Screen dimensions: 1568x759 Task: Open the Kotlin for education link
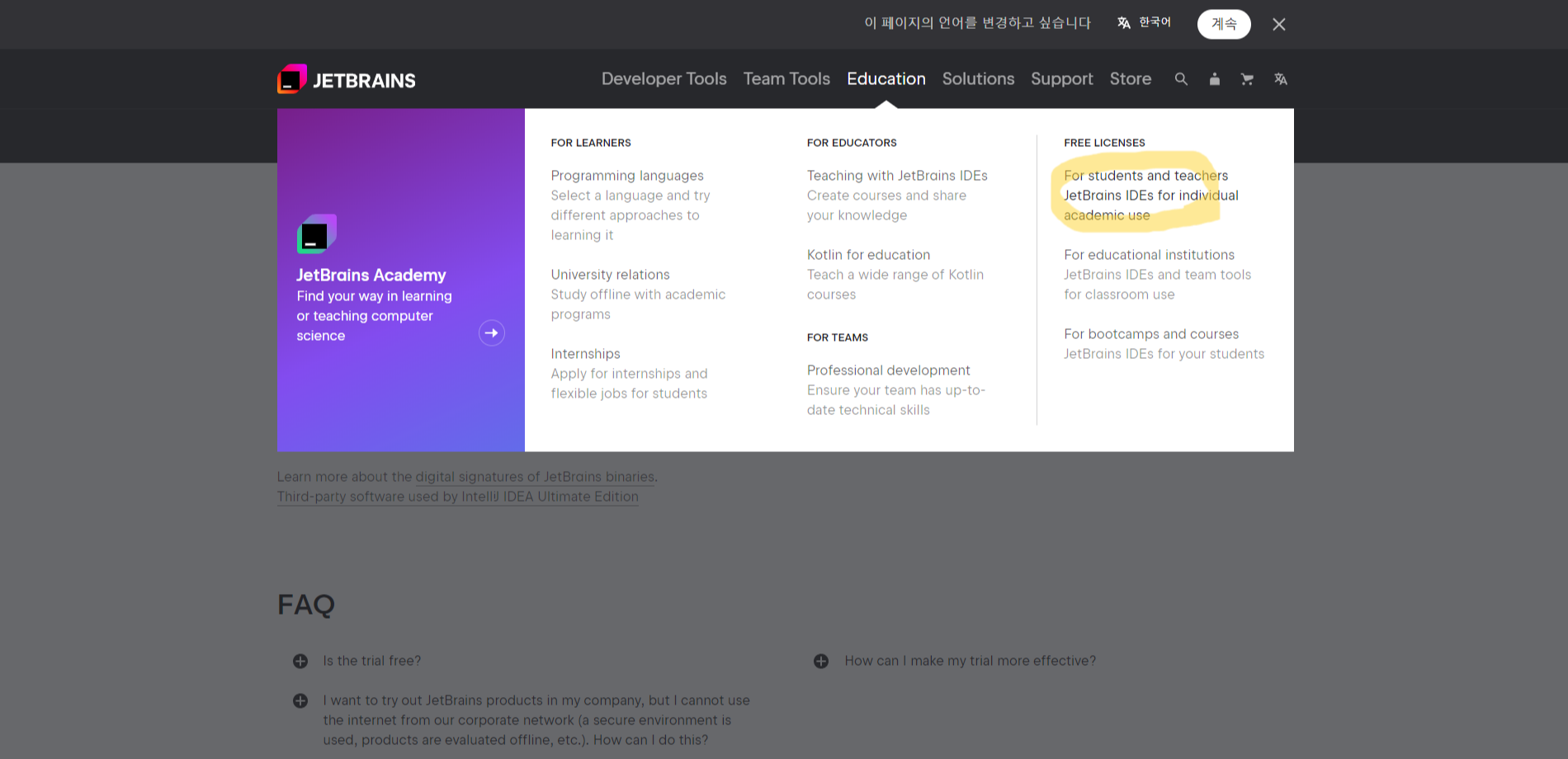coord(868,255)
